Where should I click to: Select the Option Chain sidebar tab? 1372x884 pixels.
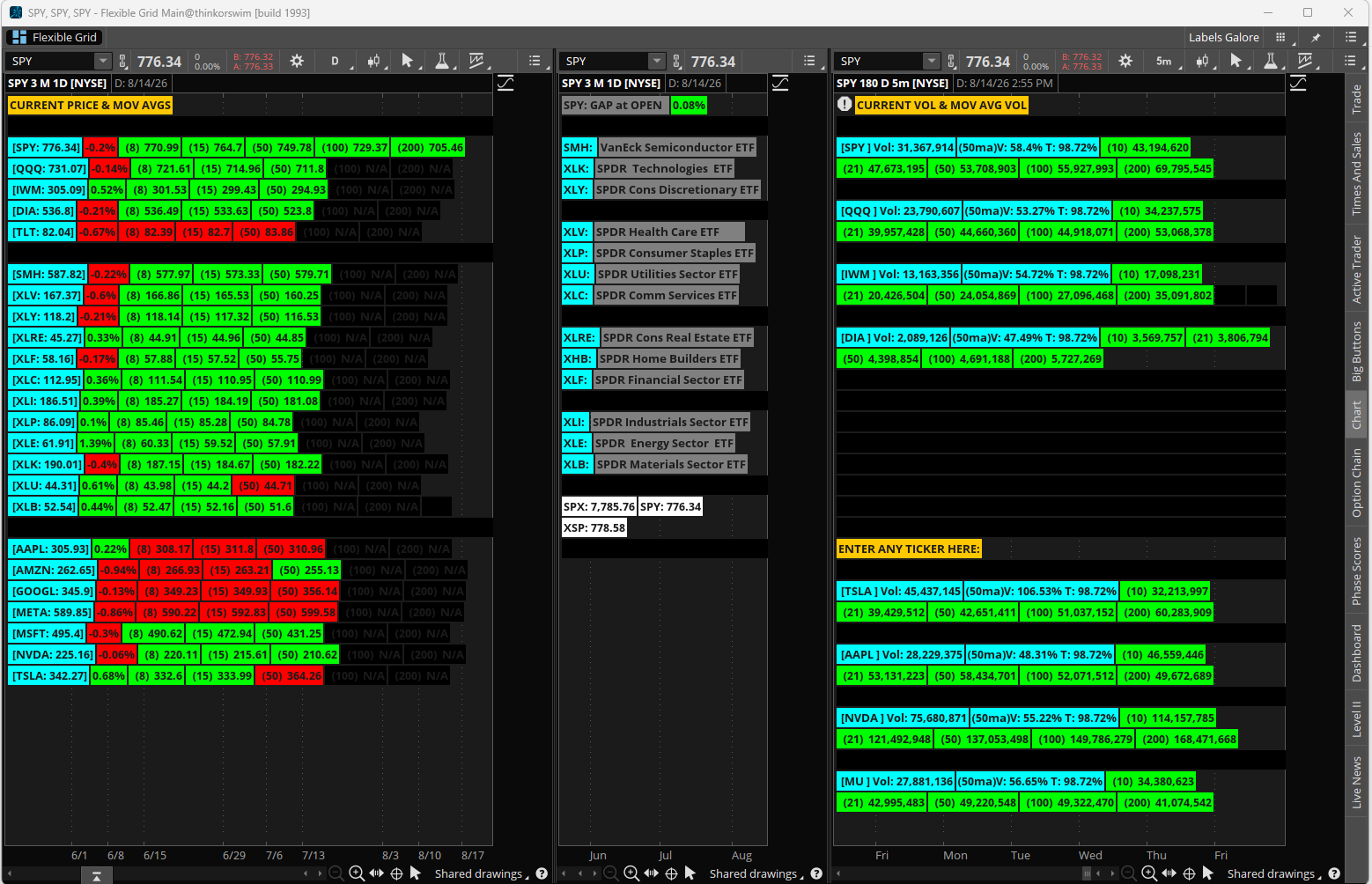(x=1356, y=483)
